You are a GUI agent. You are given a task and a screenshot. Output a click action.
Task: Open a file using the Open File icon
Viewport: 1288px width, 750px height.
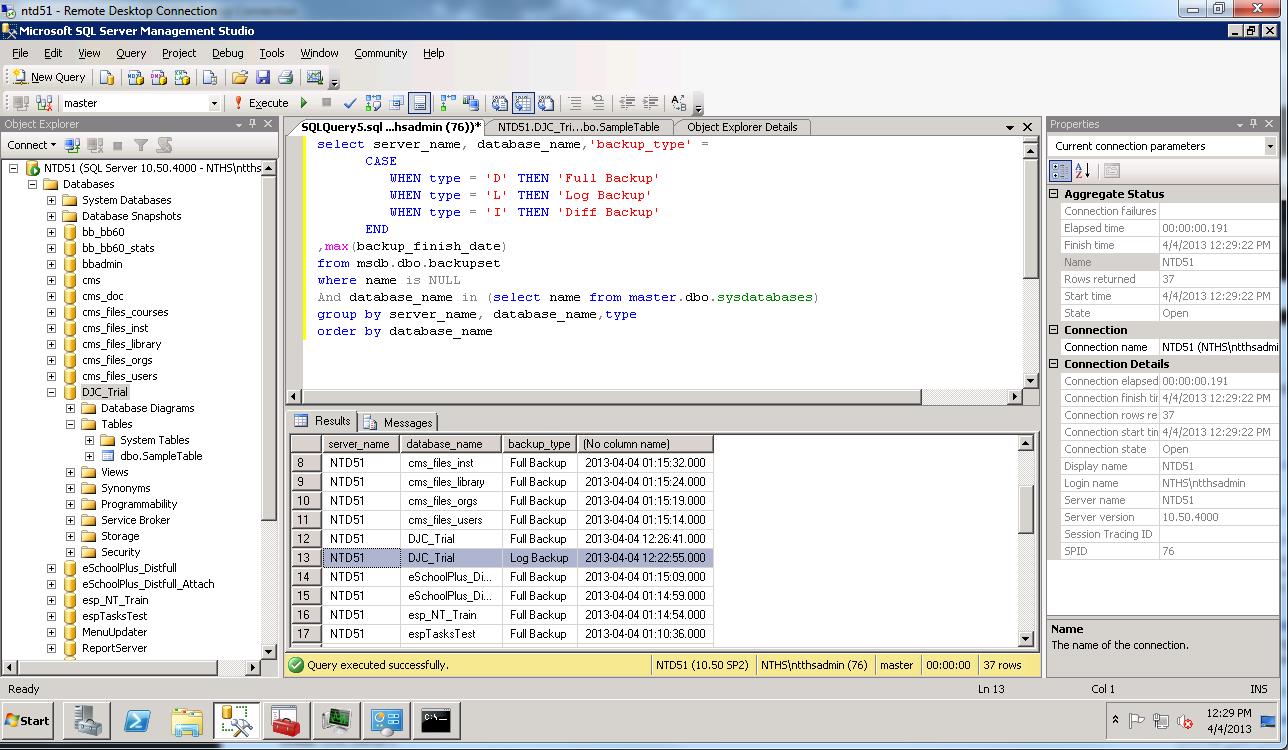(239, 77)
